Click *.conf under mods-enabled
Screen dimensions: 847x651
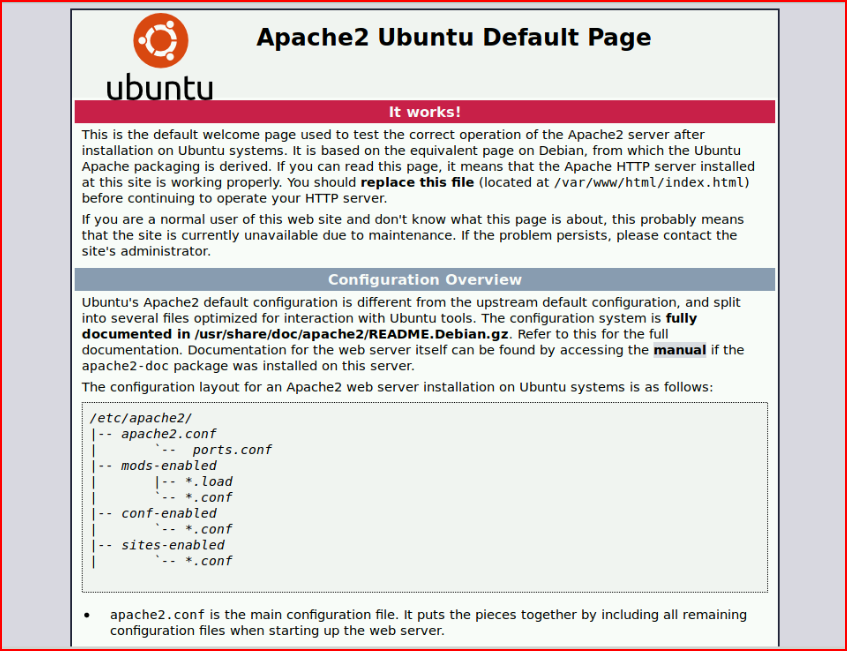tap(209, 497)
